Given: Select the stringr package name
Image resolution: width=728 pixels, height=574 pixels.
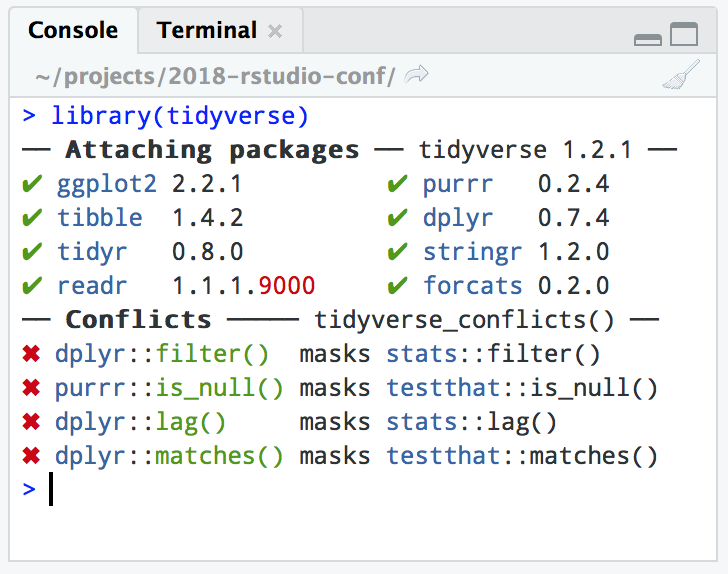Looking at the screenshot, I should click(472, 252).
